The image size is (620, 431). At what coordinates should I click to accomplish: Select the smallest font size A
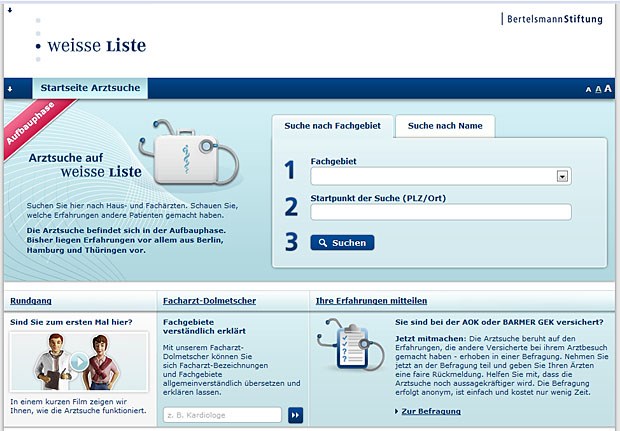click(588, 90)
